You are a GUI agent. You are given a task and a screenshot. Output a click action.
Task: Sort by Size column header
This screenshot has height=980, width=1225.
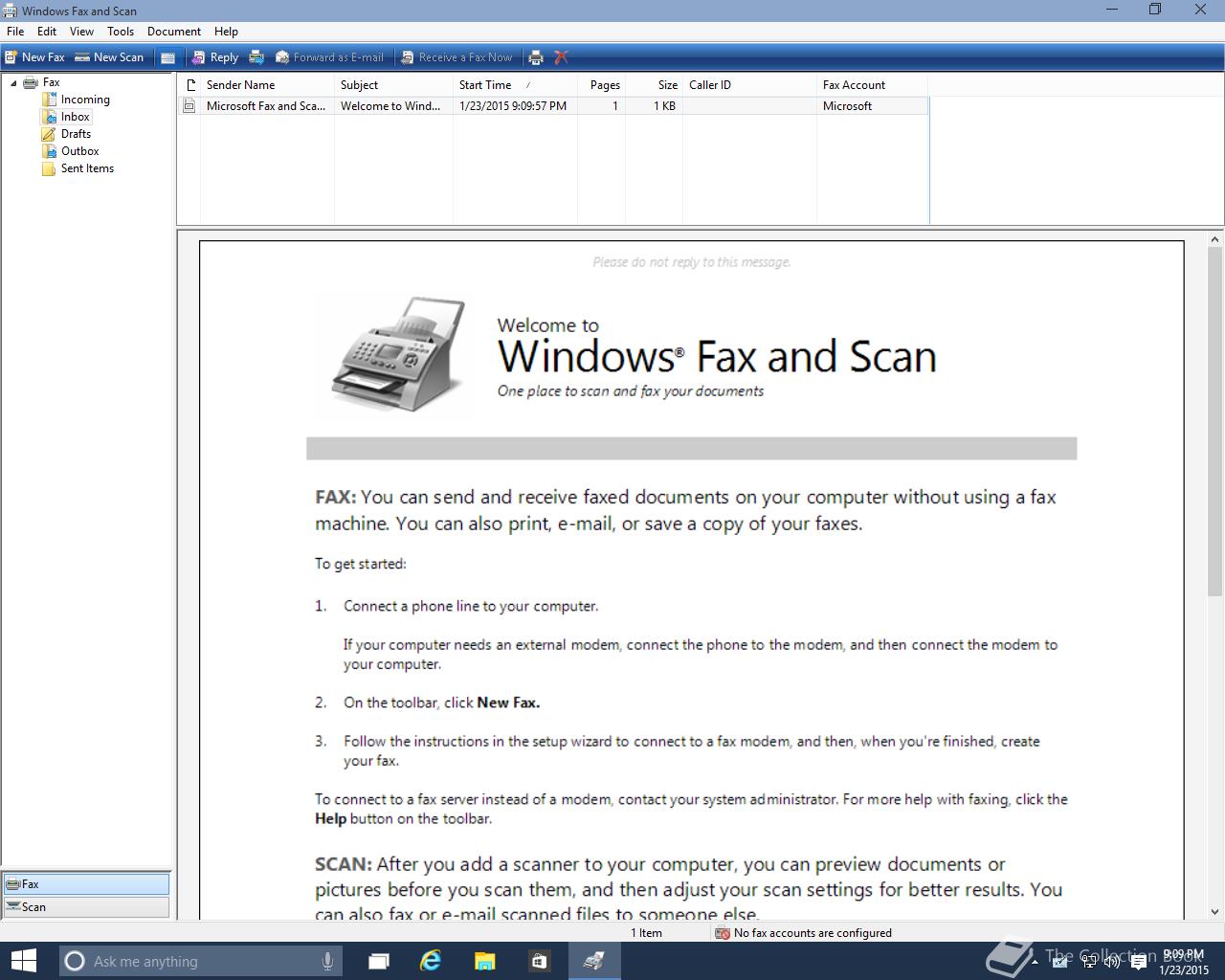tap(654, 85)
